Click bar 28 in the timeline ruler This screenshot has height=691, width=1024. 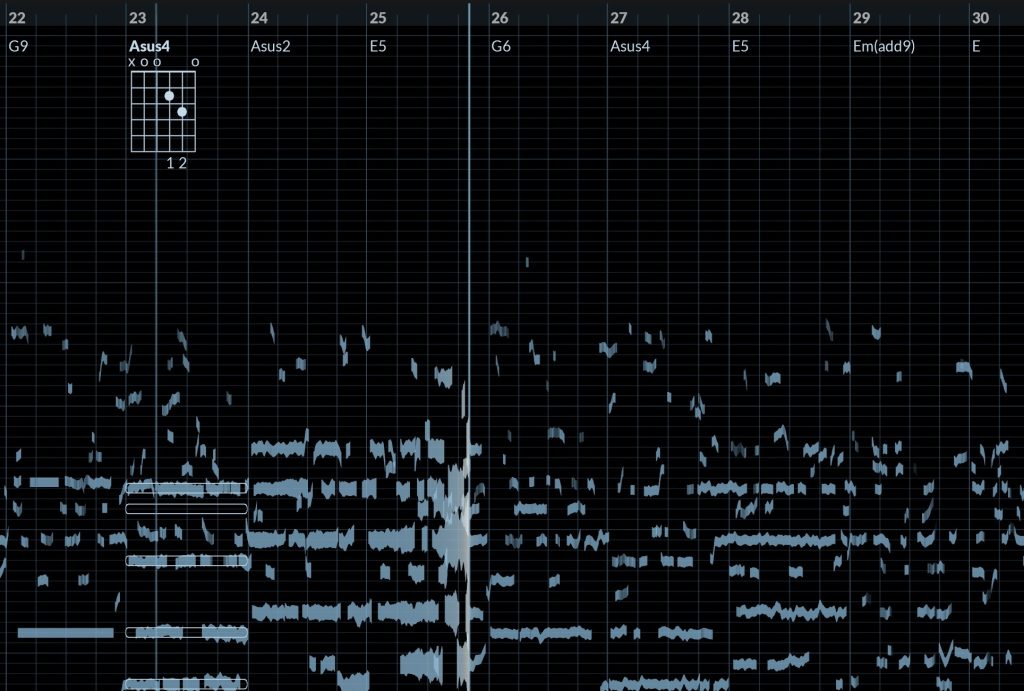740,18
